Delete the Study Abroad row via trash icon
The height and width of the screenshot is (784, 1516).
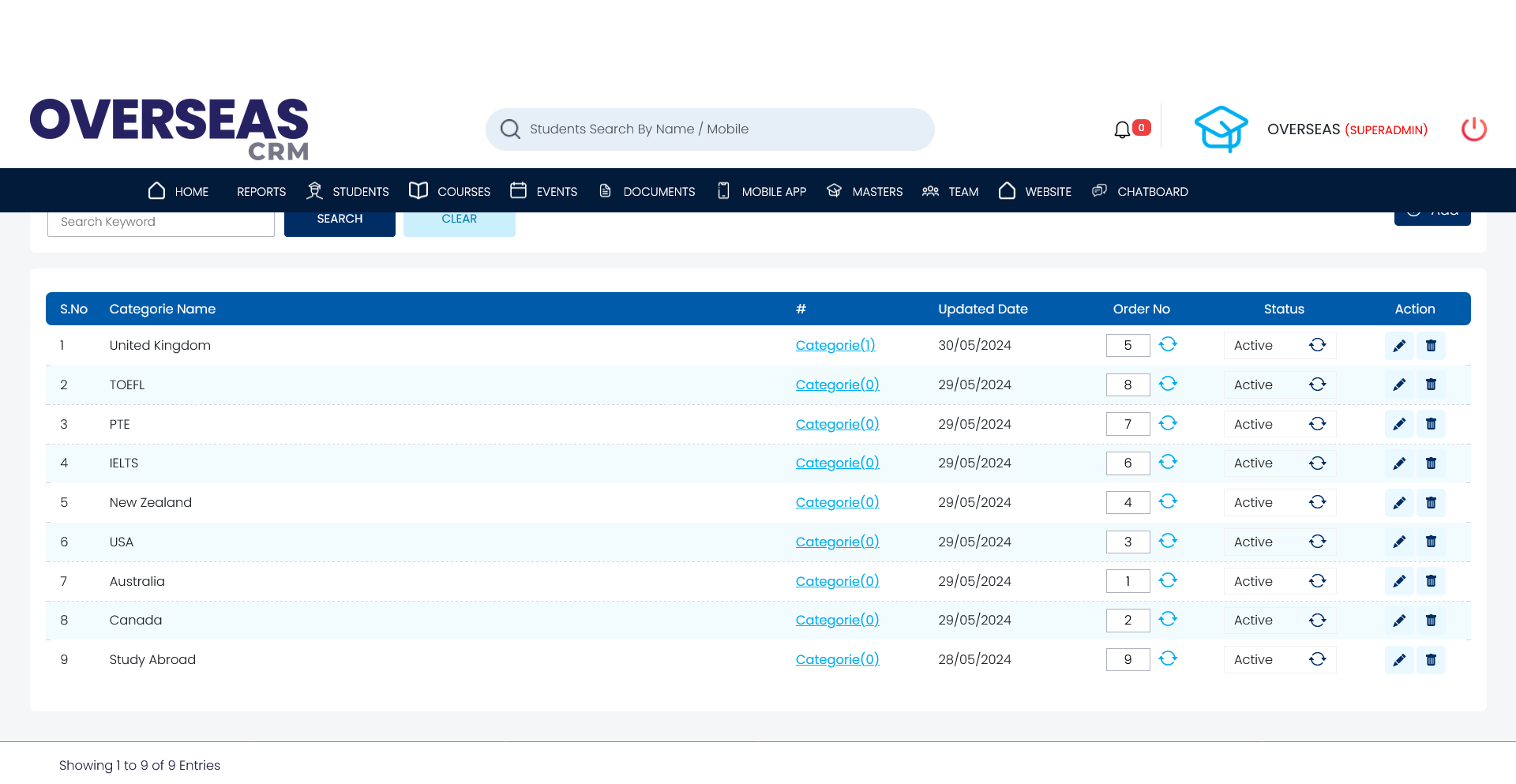[x=1431, y=660]
